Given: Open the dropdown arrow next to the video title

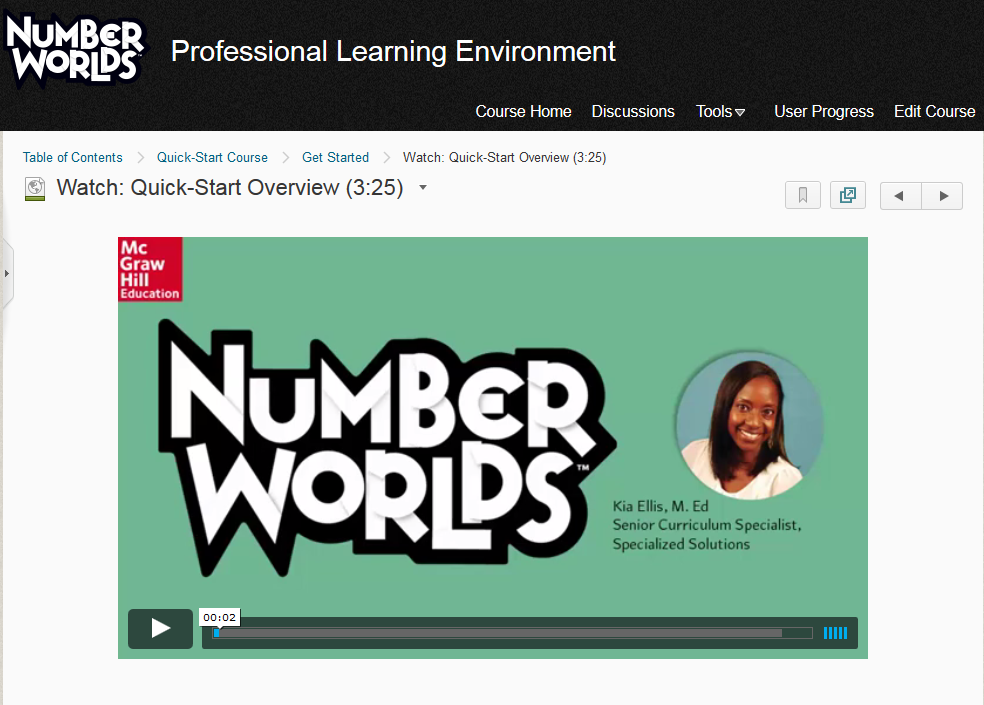Looking at the screenshot, I should 423,188.
